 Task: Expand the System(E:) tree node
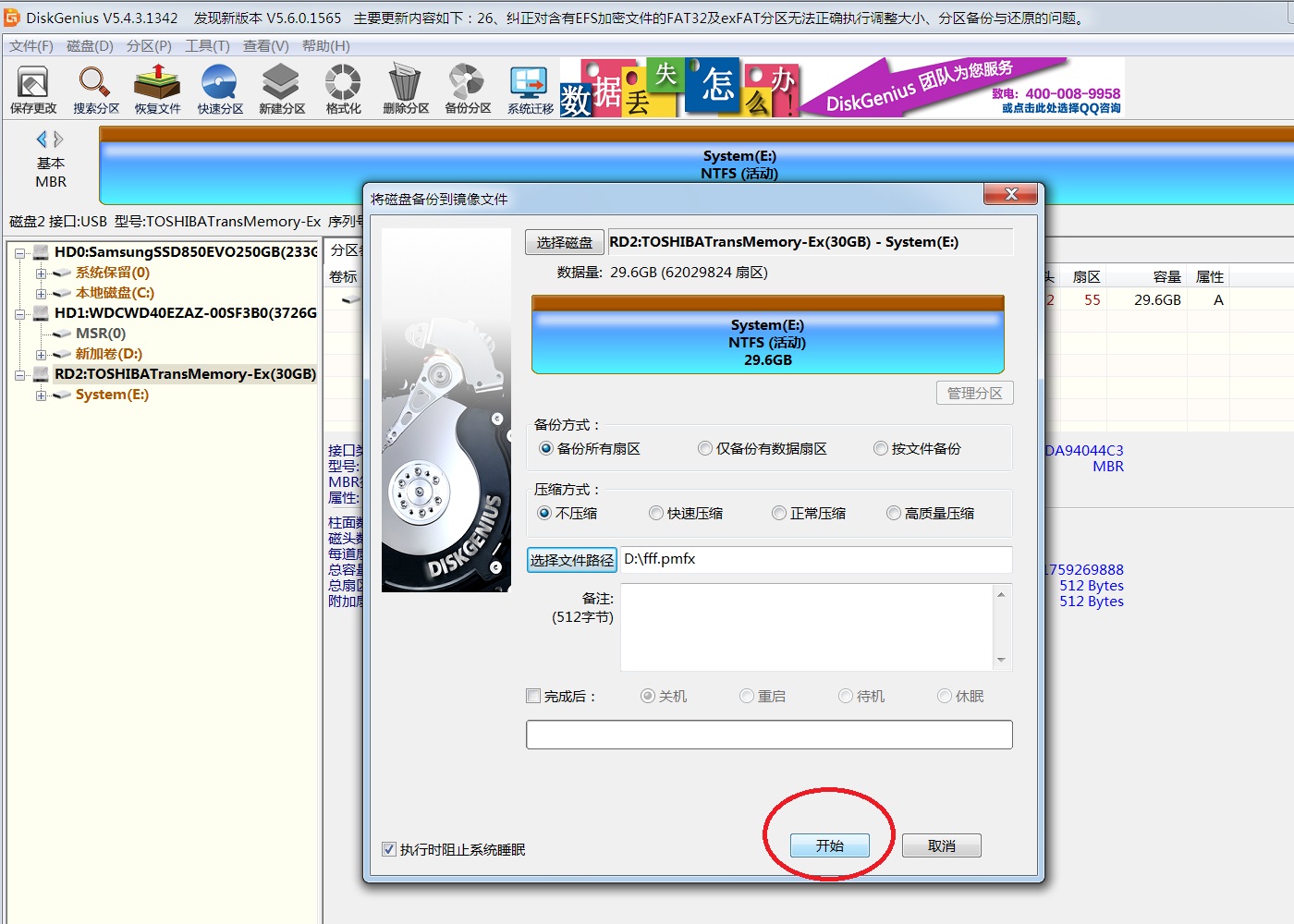(x=41, y=395)
